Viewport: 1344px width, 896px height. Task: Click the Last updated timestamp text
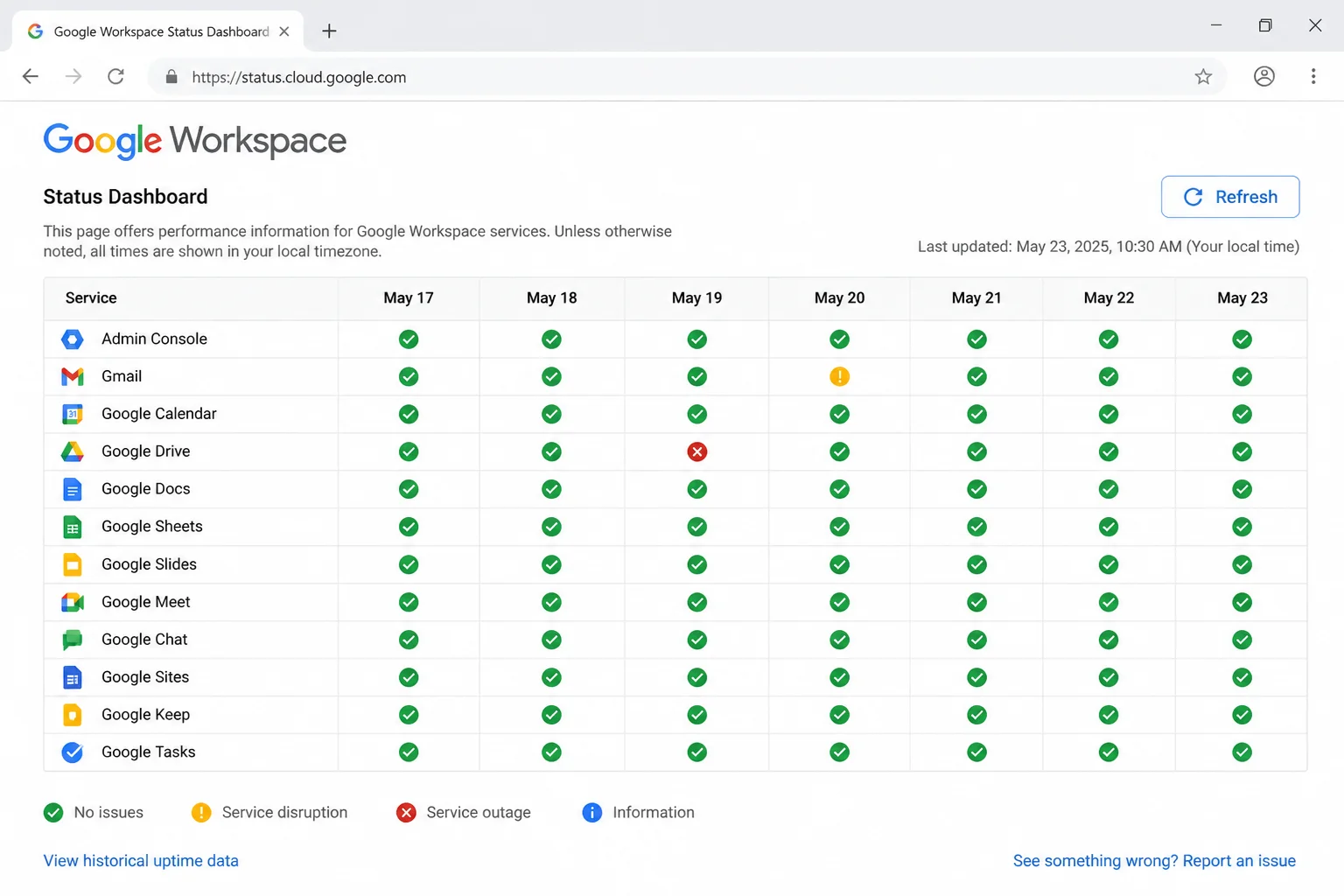click(x=1109, y=247)
